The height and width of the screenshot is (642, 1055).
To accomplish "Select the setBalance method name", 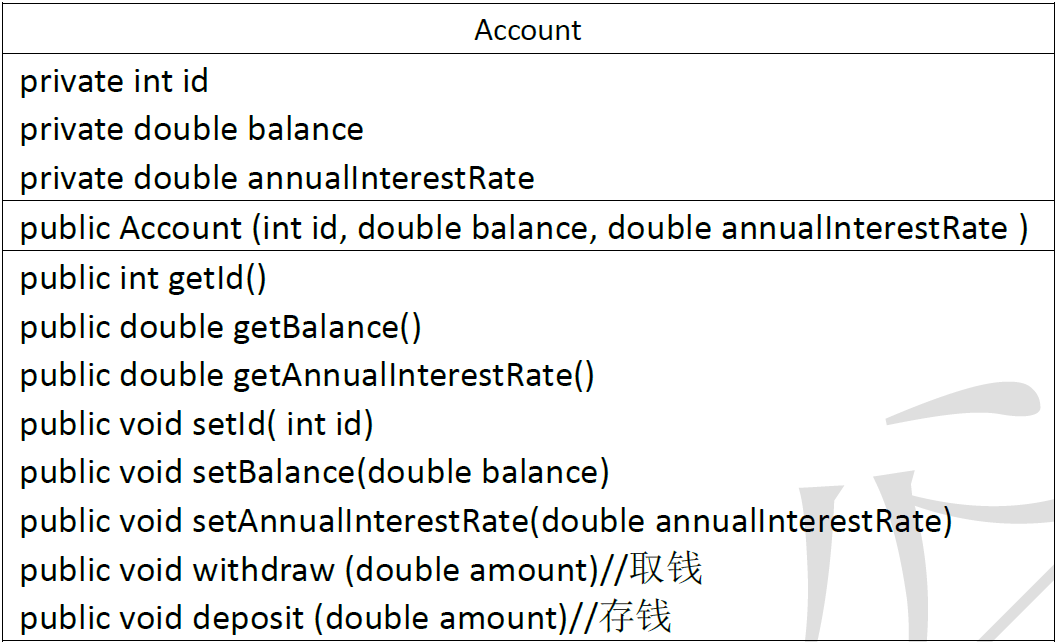I will tap(273, 471).
